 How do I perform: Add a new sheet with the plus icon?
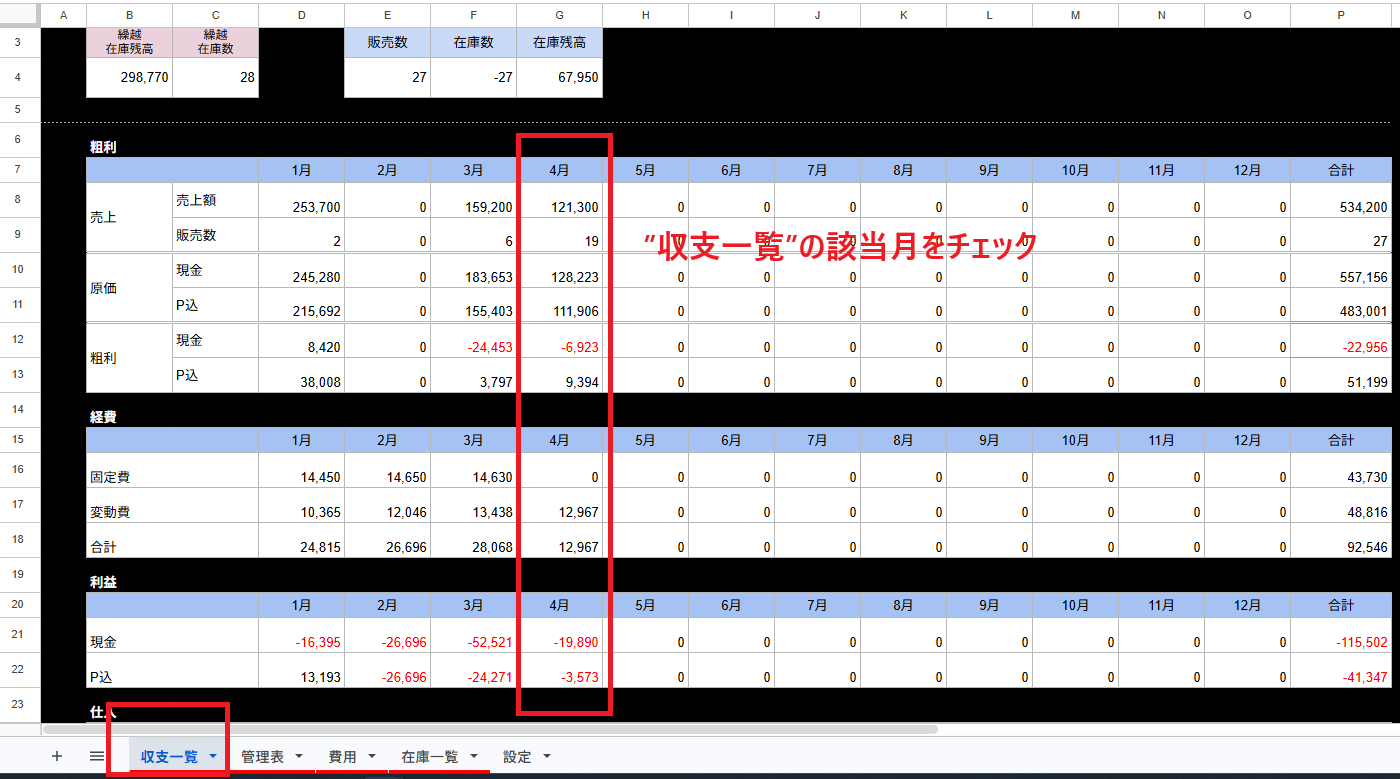coord(57,756)
